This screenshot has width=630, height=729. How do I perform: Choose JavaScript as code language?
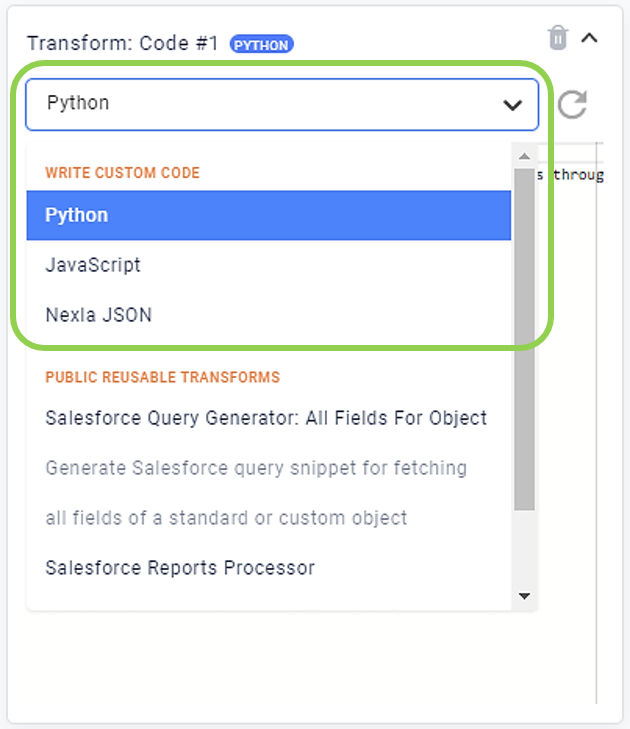click(269, 265)
